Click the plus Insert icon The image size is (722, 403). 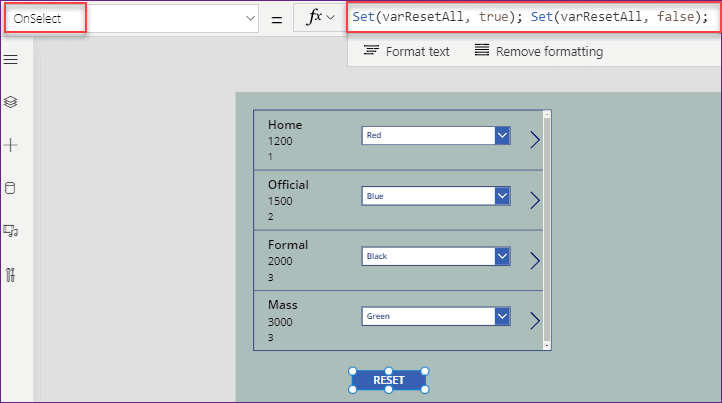point(11,145)
